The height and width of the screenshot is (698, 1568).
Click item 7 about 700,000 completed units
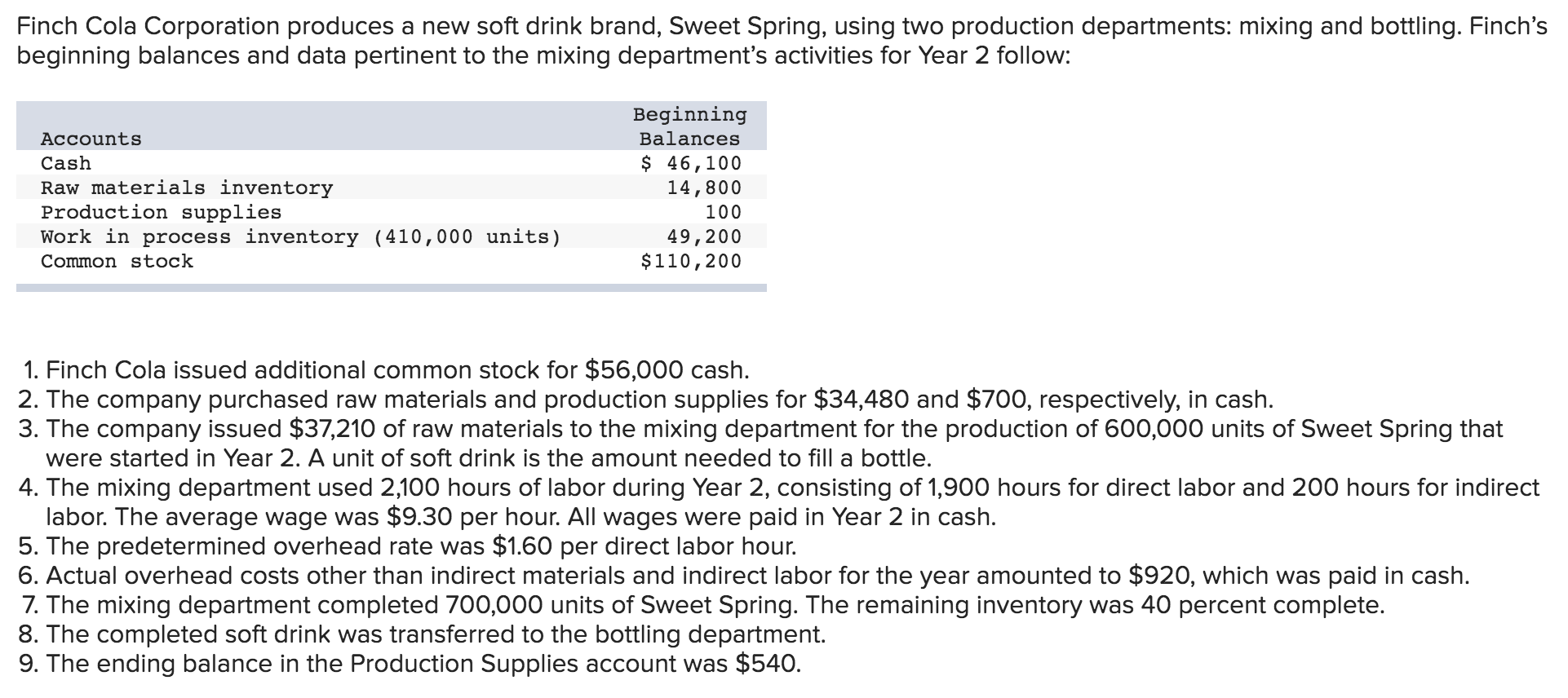[x=700, y=605]
